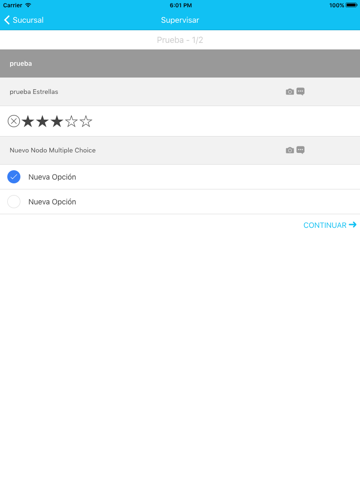The height and width of the screenshot is (480, 360).
Task: Tap the Supervisar title
Action: pyautogui.click(x=180, y=20)
